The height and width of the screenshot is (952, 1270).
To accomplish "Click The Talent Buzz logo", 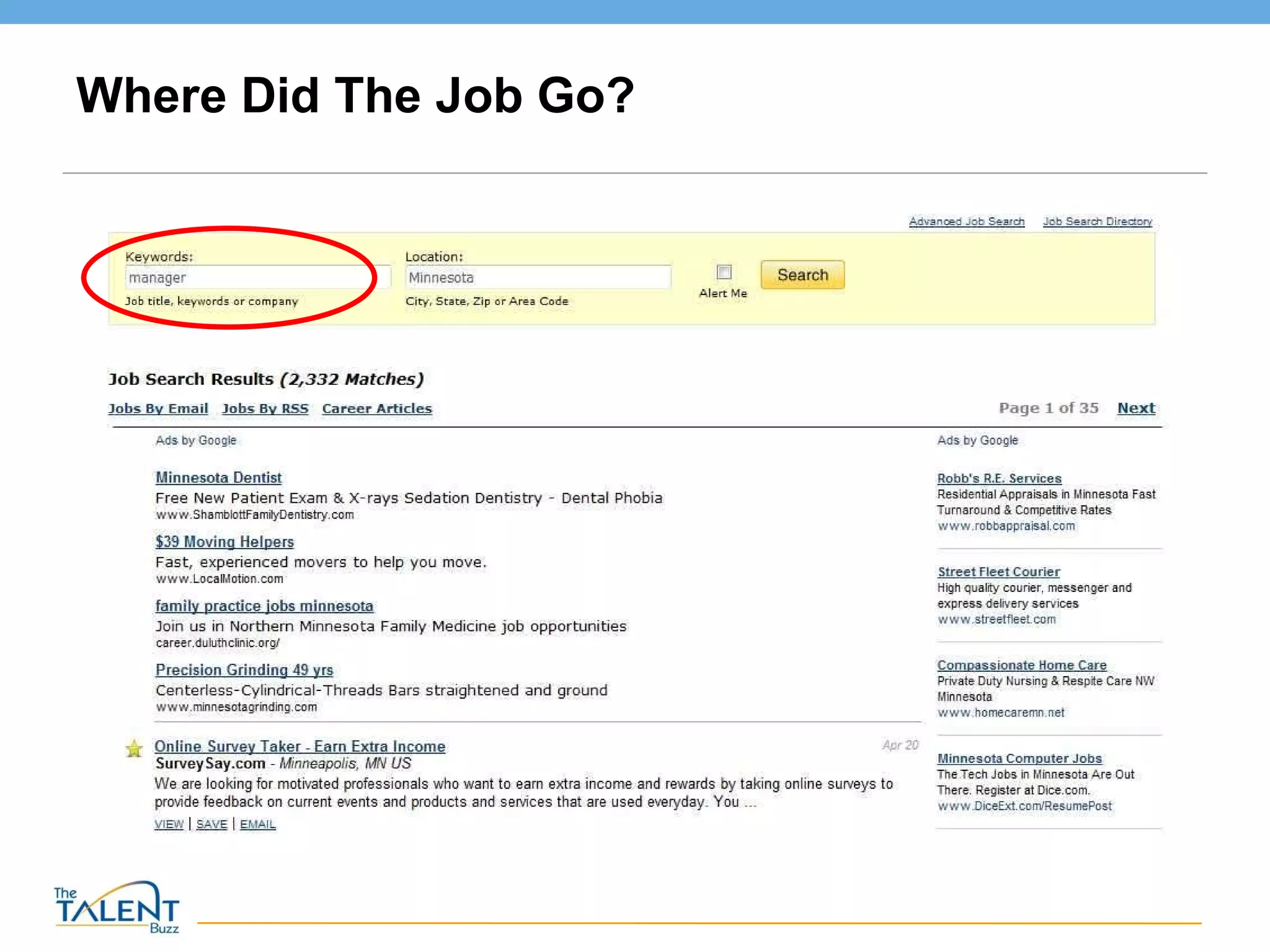I will point(117,907).
